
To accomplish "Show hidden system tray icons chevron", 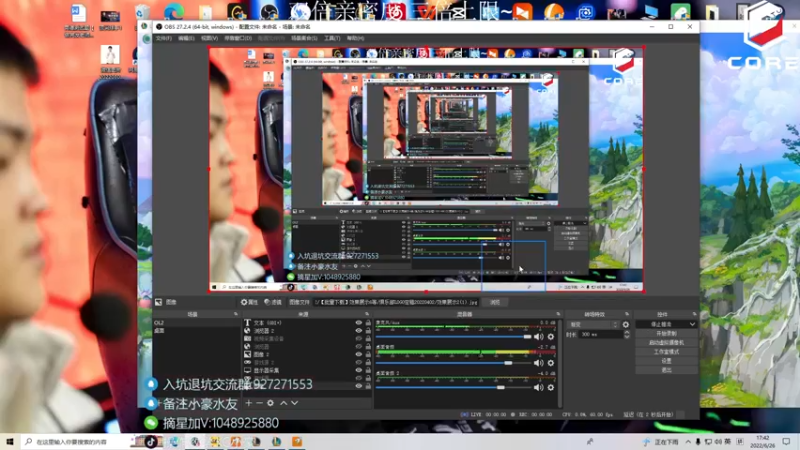I will click(688, 442).
